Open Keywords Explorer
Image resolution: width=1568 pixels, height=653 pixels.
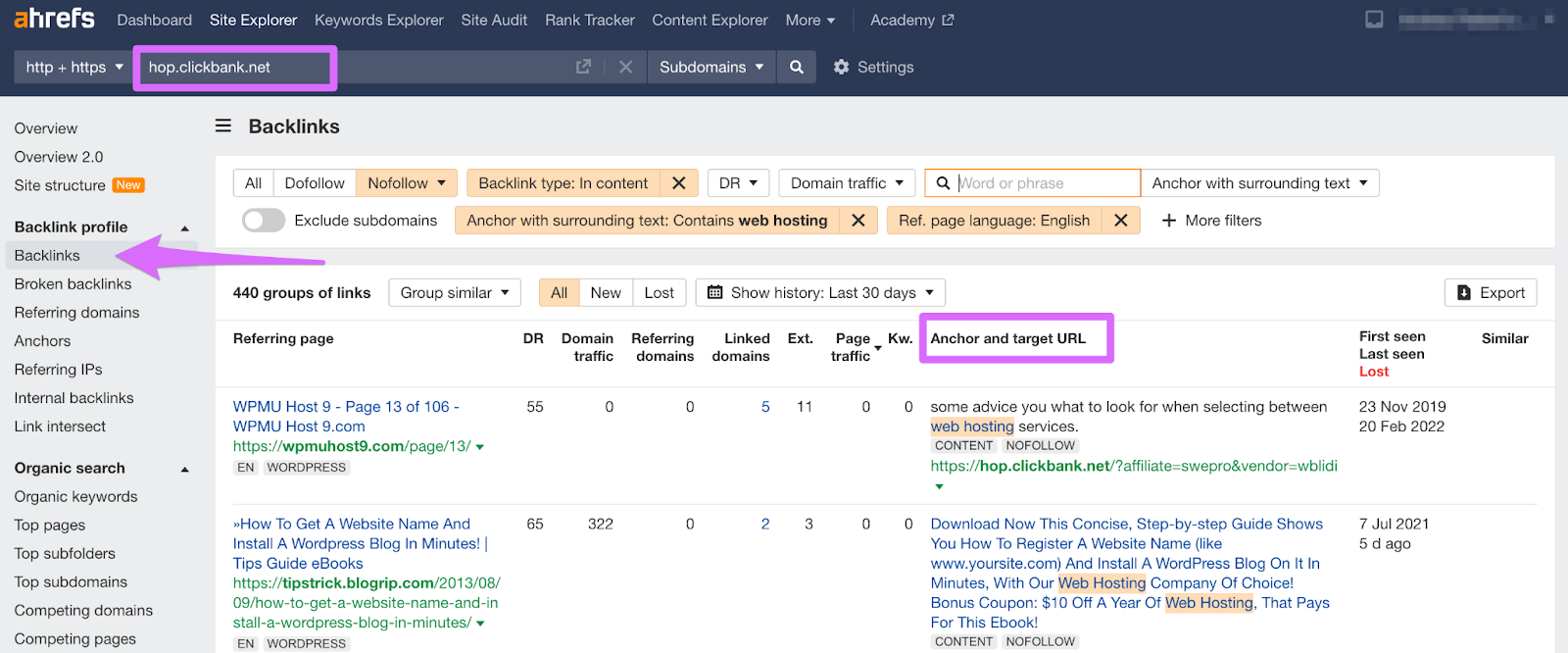tap(379, 20)
